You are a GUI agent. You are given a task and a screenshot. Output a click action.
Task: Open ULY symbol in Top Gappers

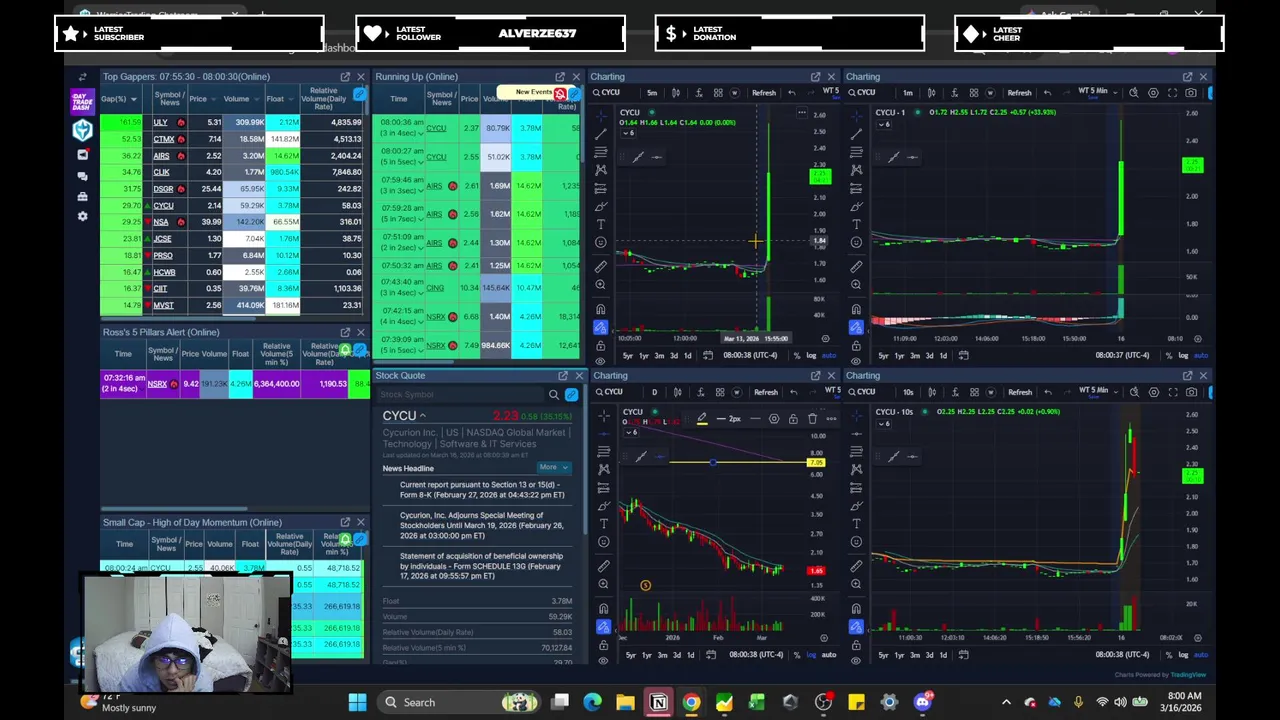coord(160,123)
